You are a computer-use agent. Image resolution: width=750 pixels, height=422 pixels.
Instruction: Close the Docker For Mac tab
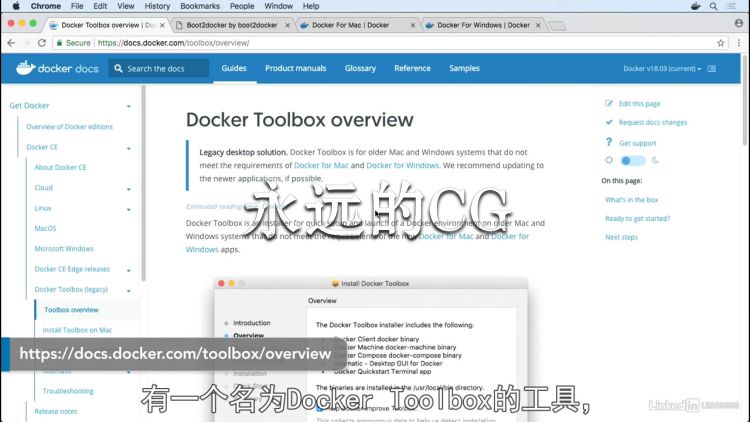pyautogui.click(x=413, y=25)
